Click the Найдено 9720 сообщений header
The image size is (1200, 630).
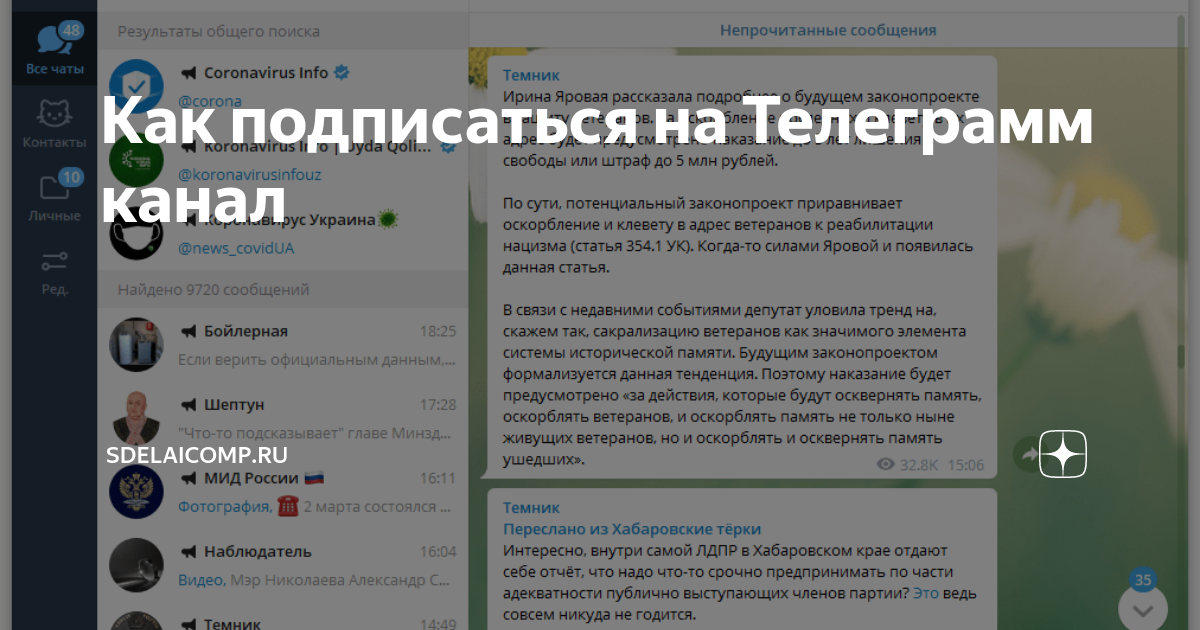283,290
